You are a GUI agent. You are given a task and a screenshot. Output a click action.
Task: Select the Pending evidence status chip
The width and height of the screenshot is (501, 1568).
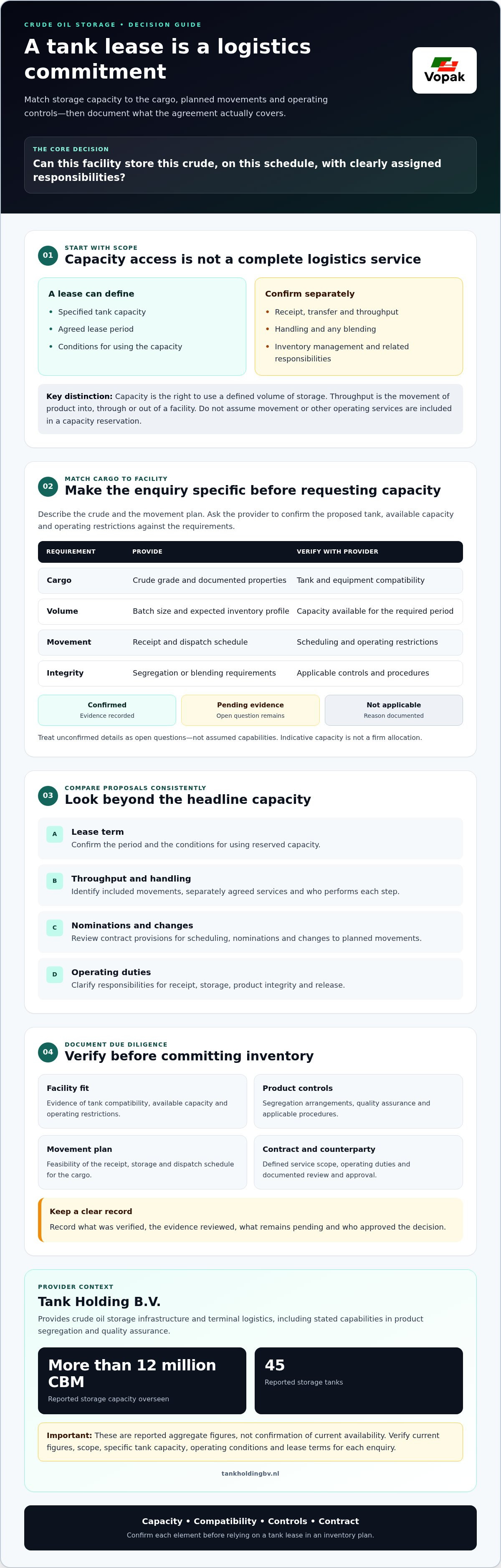pyautogui.click(x=250, y=710)
